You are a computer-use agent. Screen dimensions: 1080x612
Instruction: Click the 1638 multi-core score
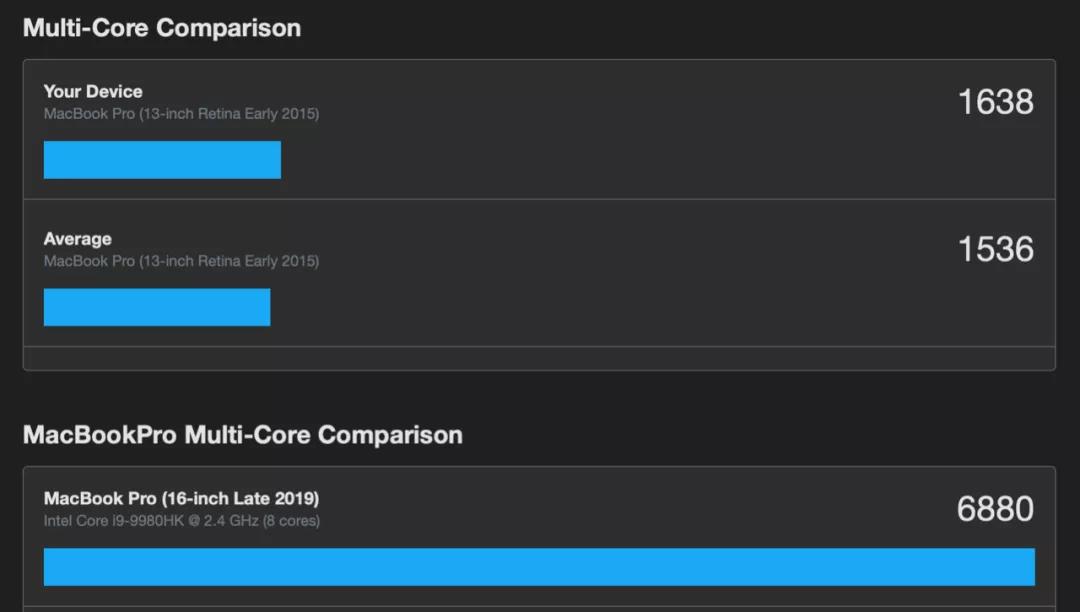pos(995,101)
